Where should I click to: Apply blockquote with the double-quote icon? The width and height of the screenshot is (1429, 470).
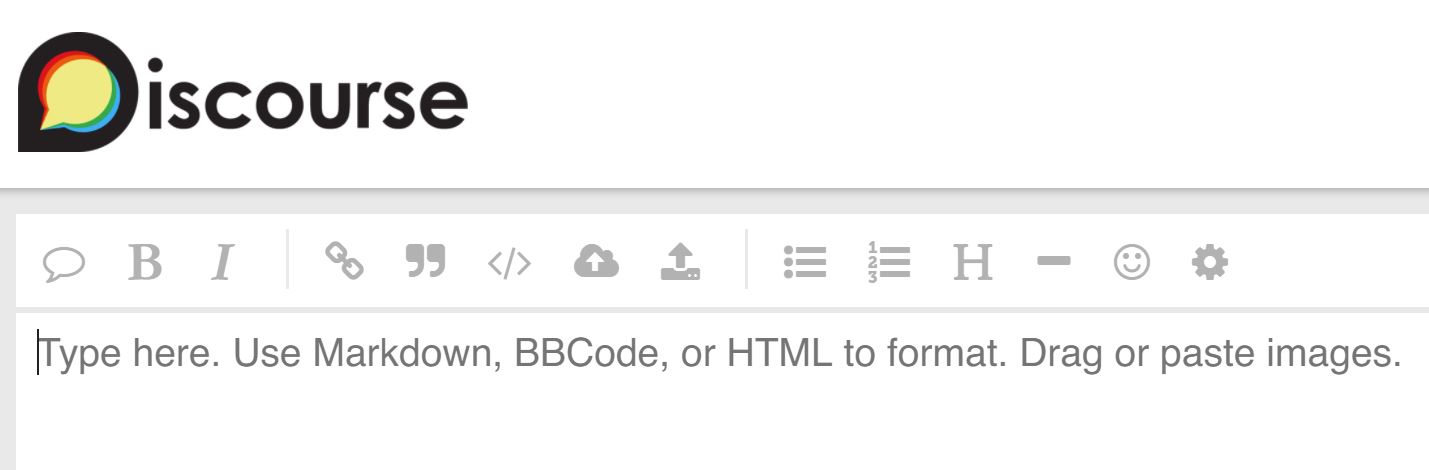pos(425,262)
